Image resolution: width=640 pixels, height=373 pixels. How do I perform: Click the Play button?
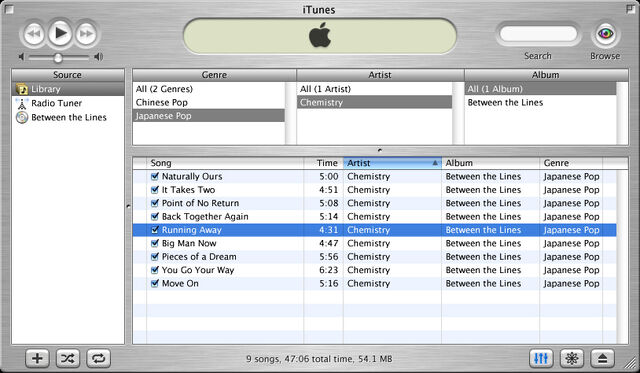click(60, 33)
